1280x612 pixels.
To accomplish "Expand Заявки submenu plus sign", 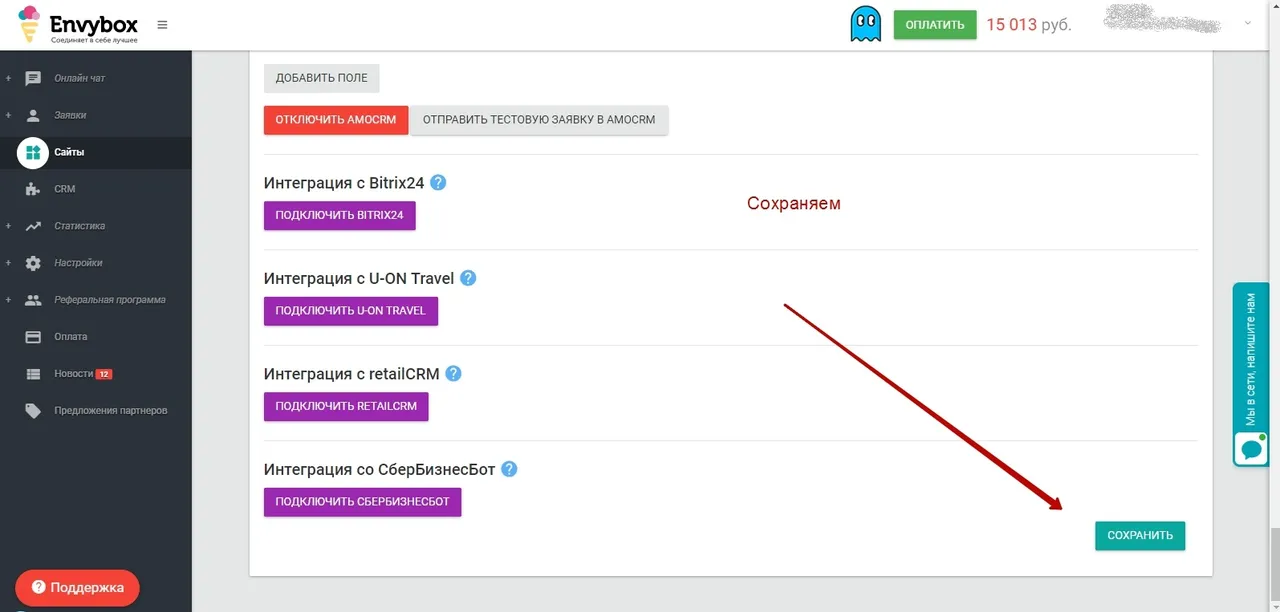I will tap(8, 115).
